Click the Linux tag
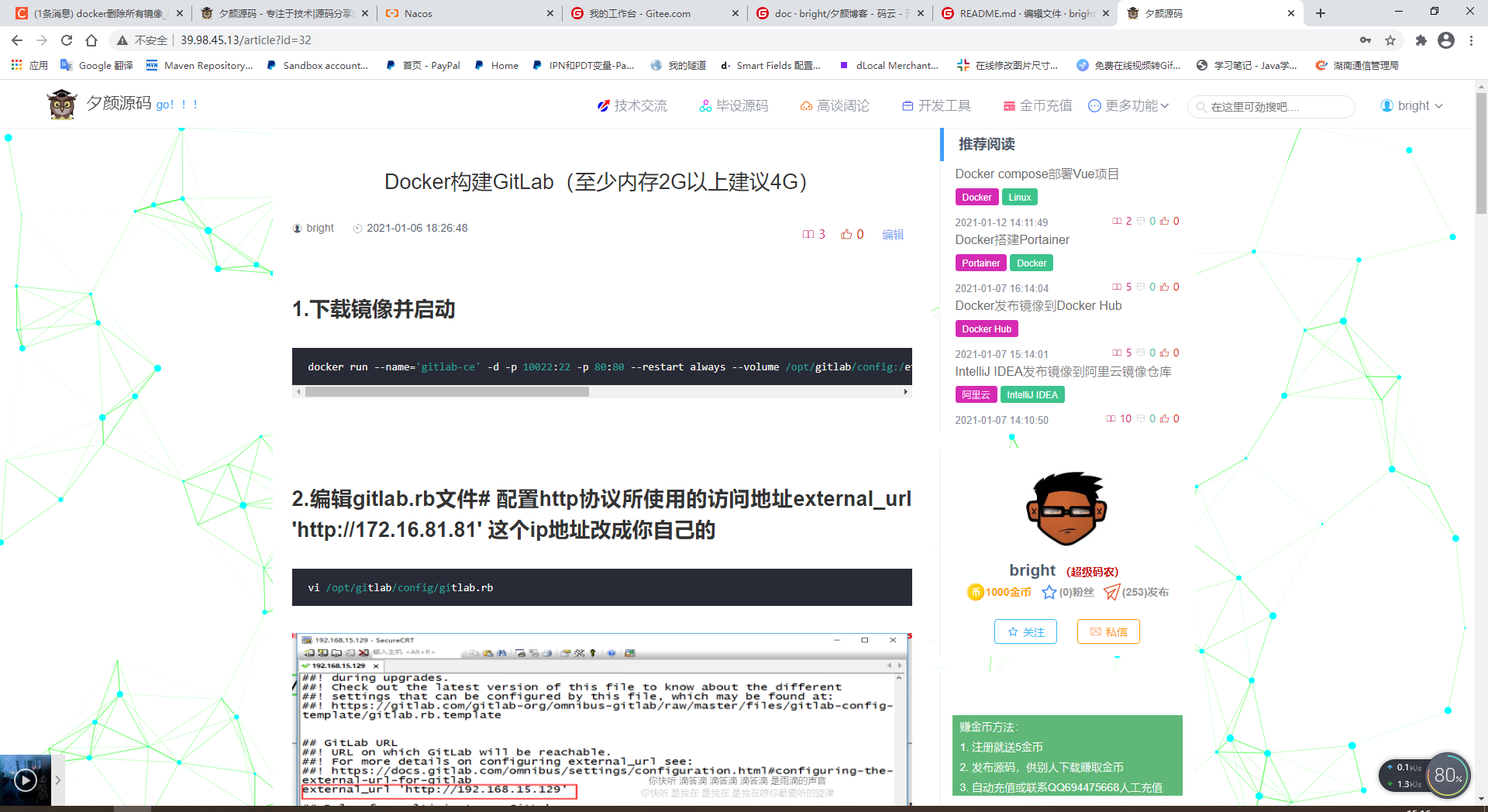Screen dimensions: 1488x812 point(1019,198)
